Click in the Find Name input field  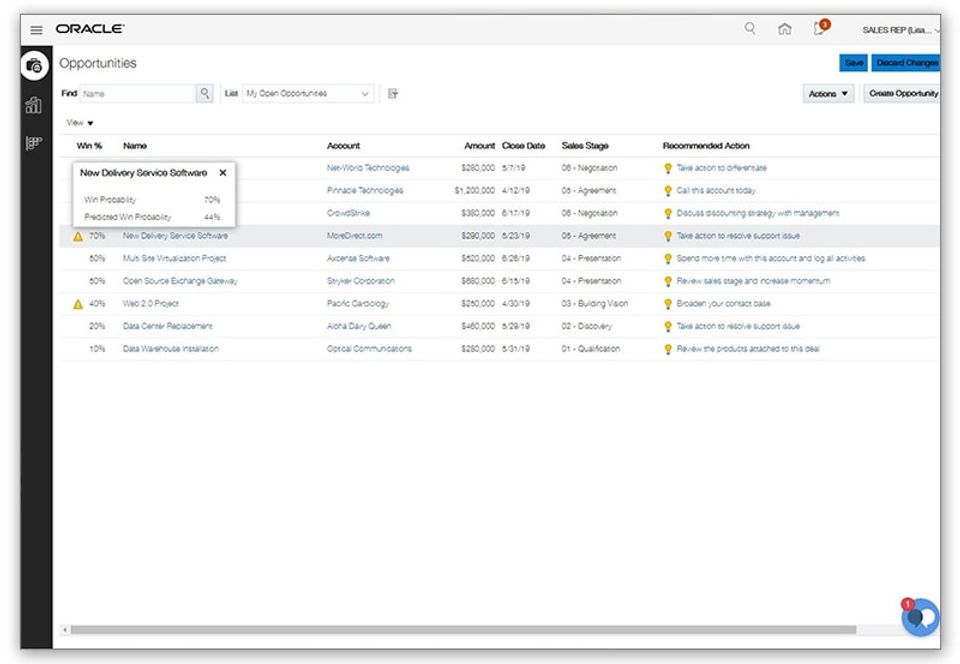click(x=138, y=94)
